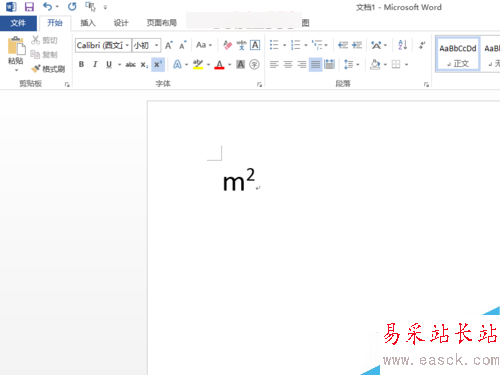Align text left
Image resolution: width=500 pixels, height=375 pixels.
tap(274, 64)
